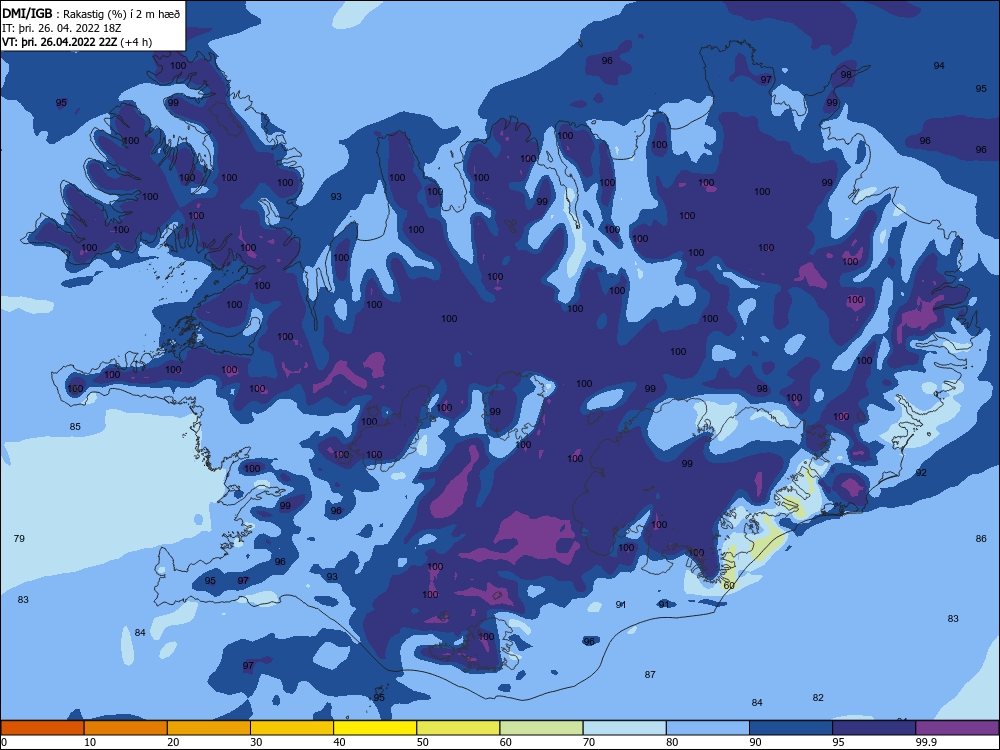Click the DMI/IGB Rakastig title line
The width and height of the screenshot is (1000, 750).
91,14
